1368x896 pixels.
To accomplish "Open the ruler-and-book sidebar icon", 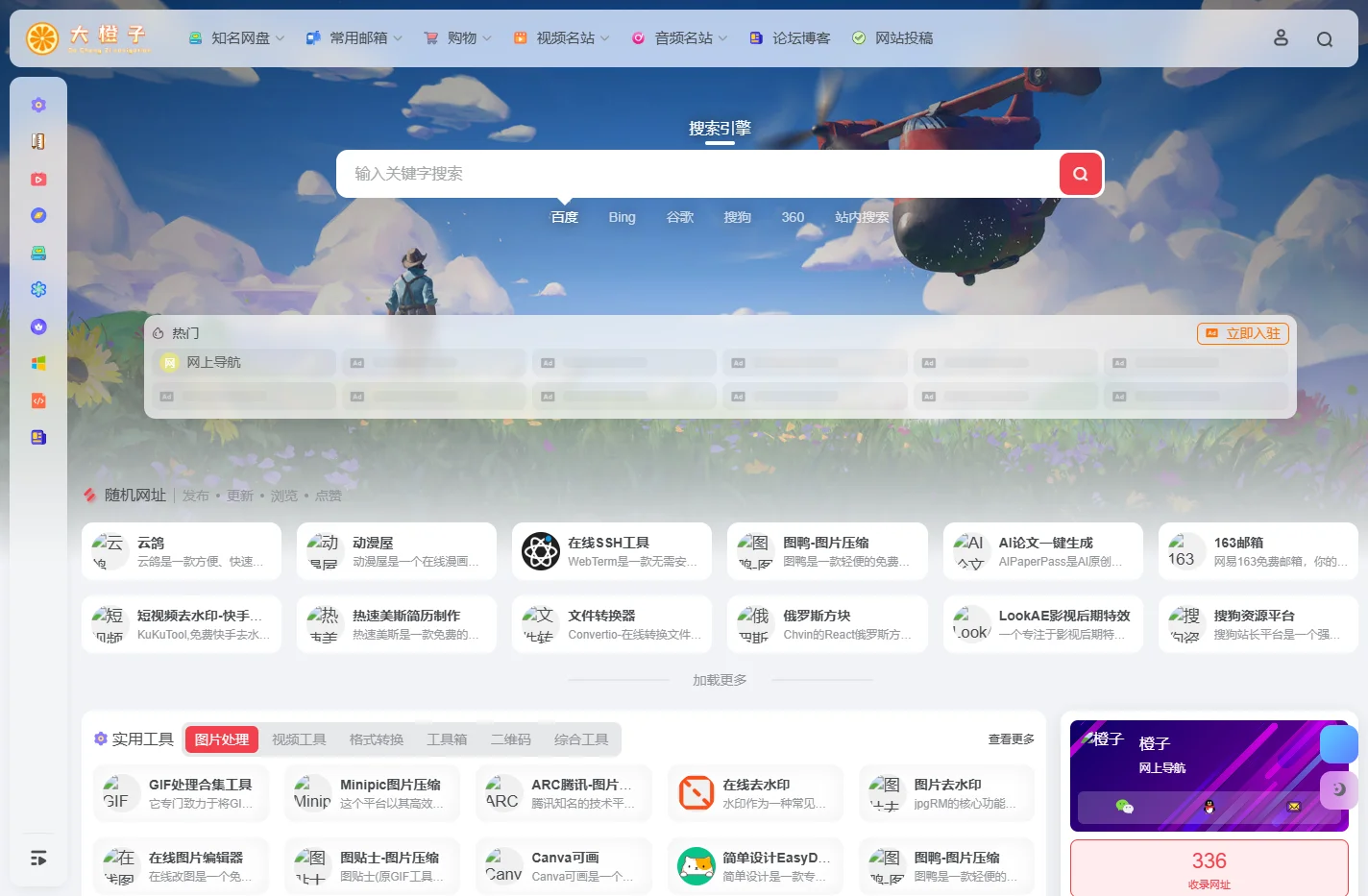I will 38,141.
